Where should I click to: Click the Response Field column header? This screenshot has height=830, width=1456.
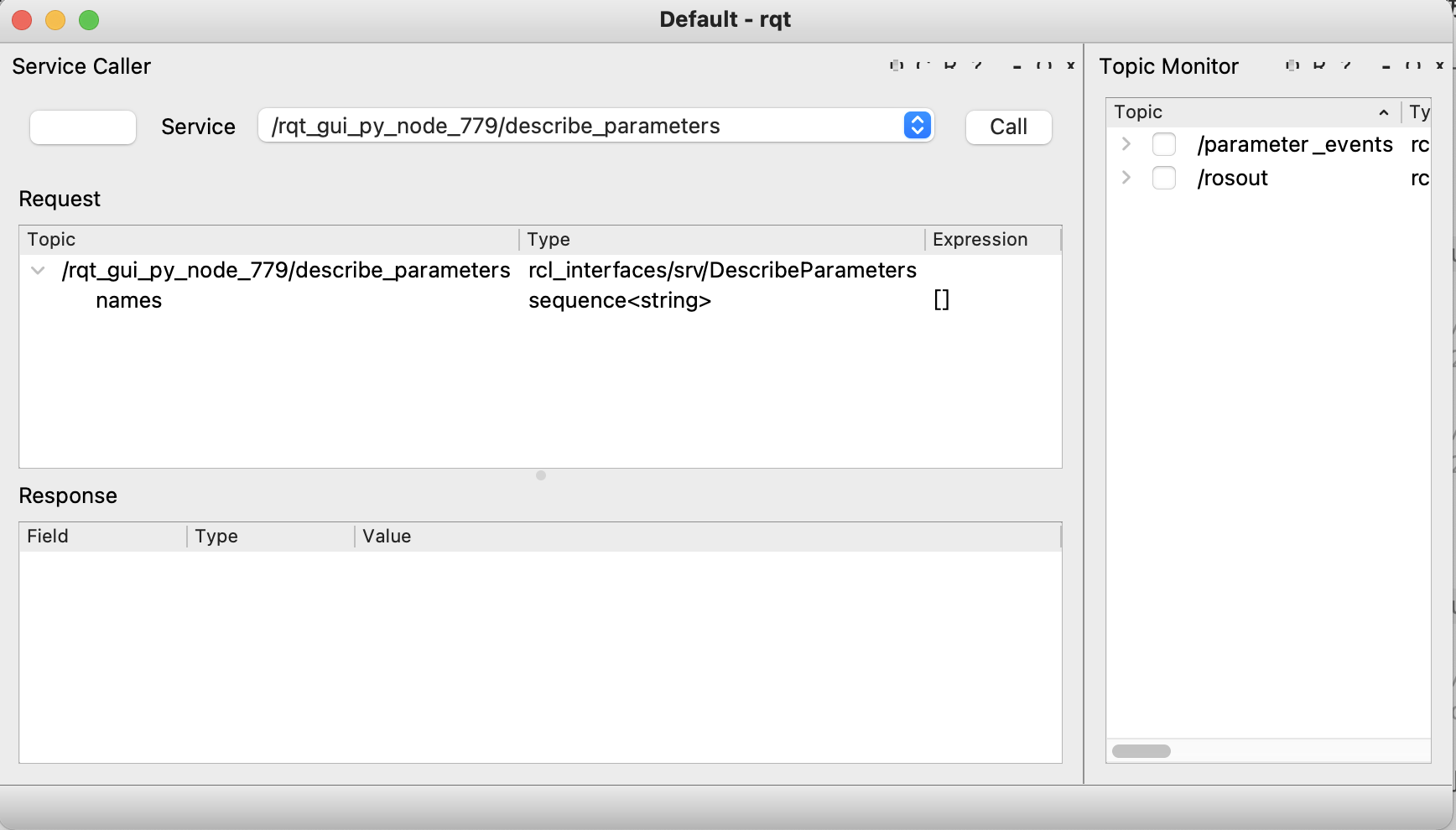[x=102, y=536]
